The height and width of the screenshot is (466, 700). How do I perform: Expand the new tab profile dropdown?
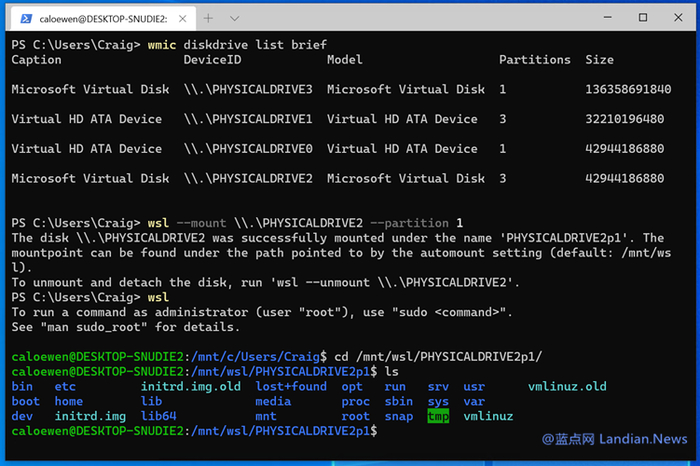[236, 18]
